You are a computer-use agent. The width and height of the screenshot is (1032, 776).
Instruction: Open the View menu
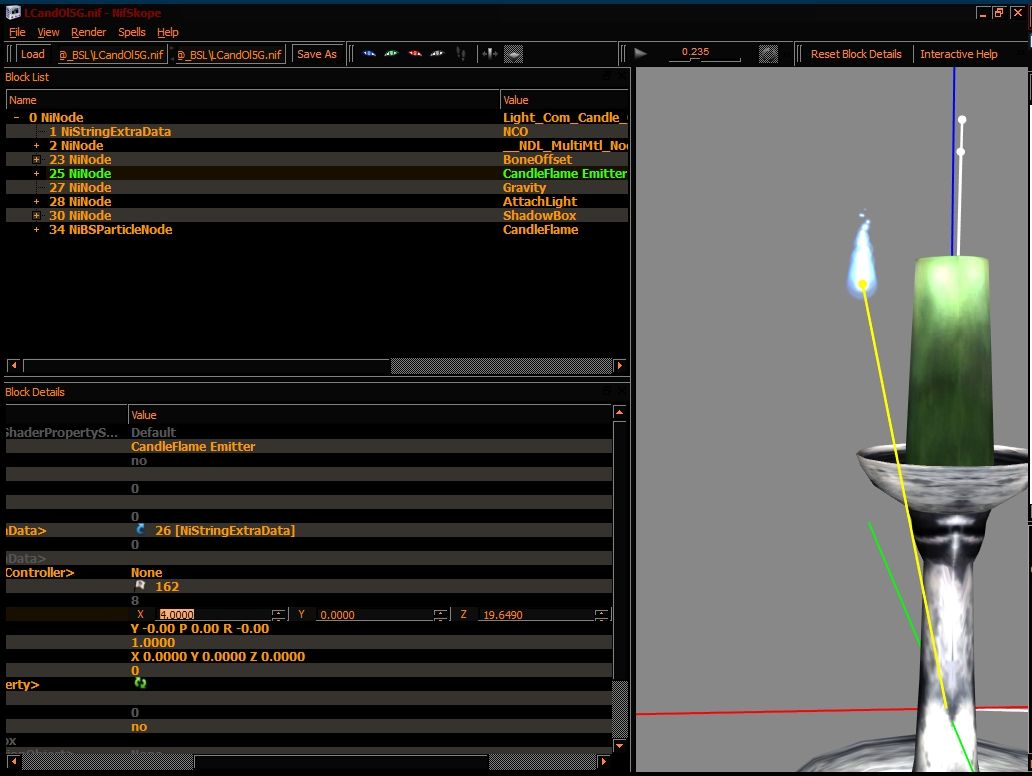[48, 32]
